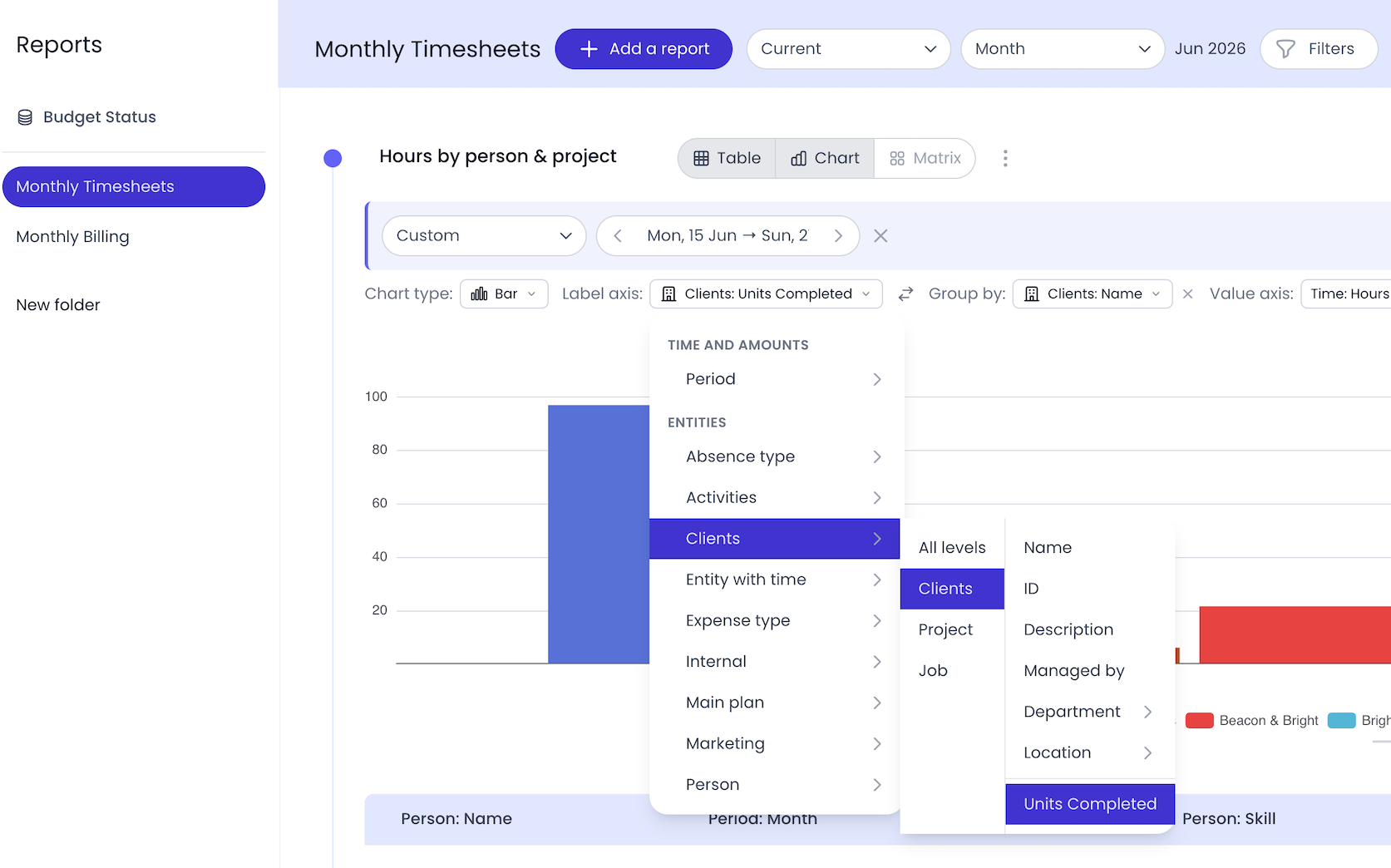
Task: Open Monthly Timesheets in sidebar
Action: [134, 187]
